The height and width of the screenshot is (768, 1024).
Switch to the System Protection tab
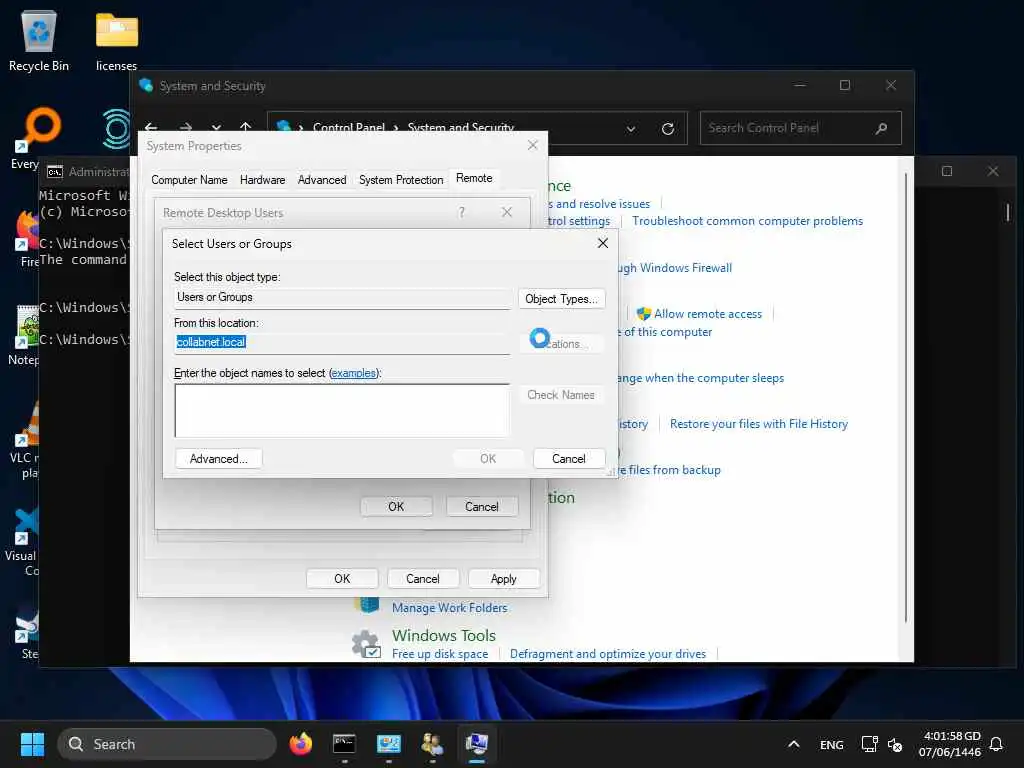pyautogui.click(x=401, y=180)
